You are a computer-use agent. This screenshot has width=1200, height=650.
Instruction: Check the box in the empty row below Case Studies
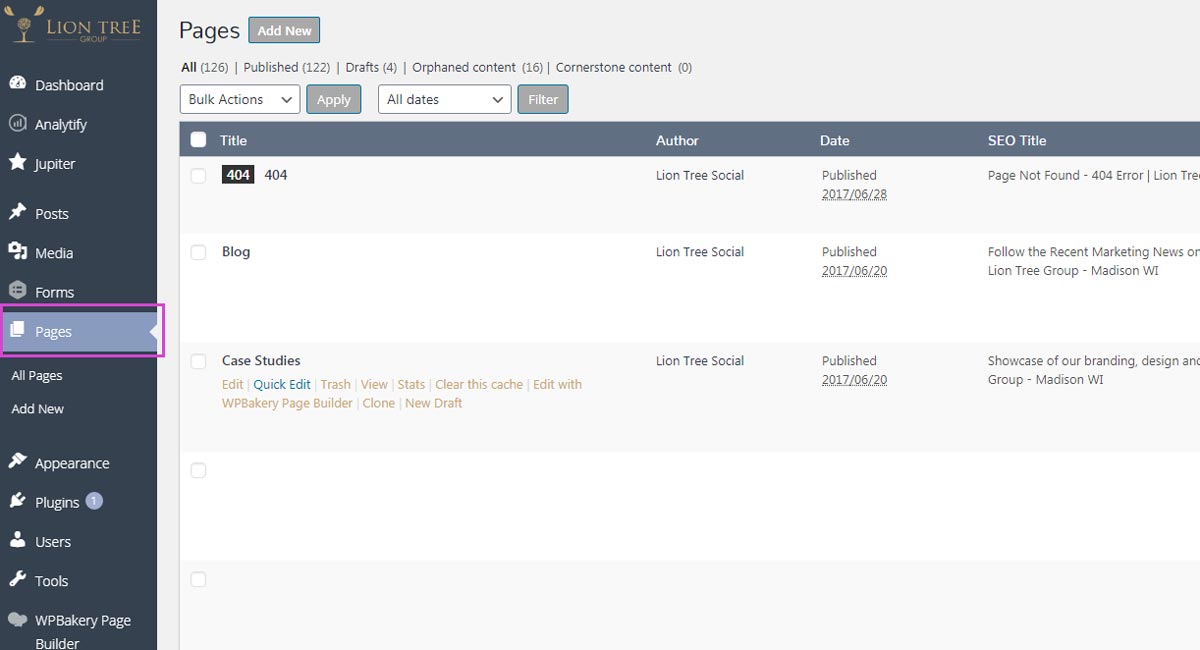click(x=198, y=470)
